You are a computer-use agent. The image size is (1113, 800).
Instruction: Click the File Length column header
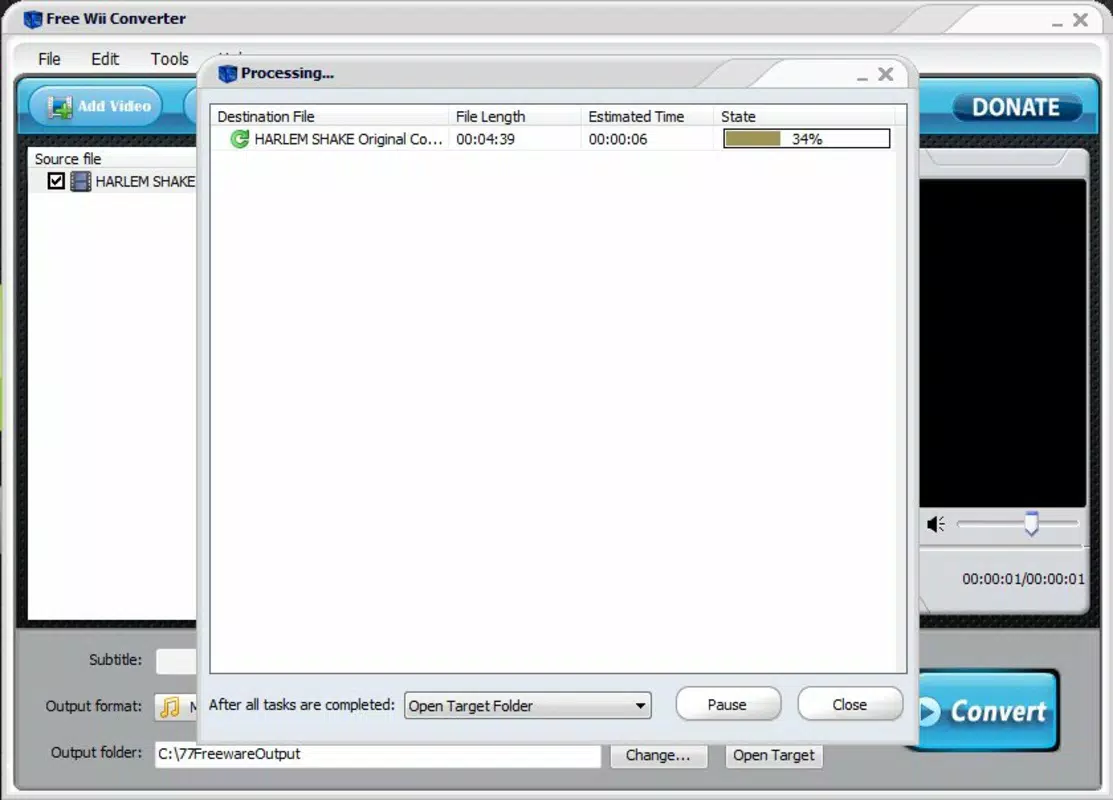[x=515, y=116]
